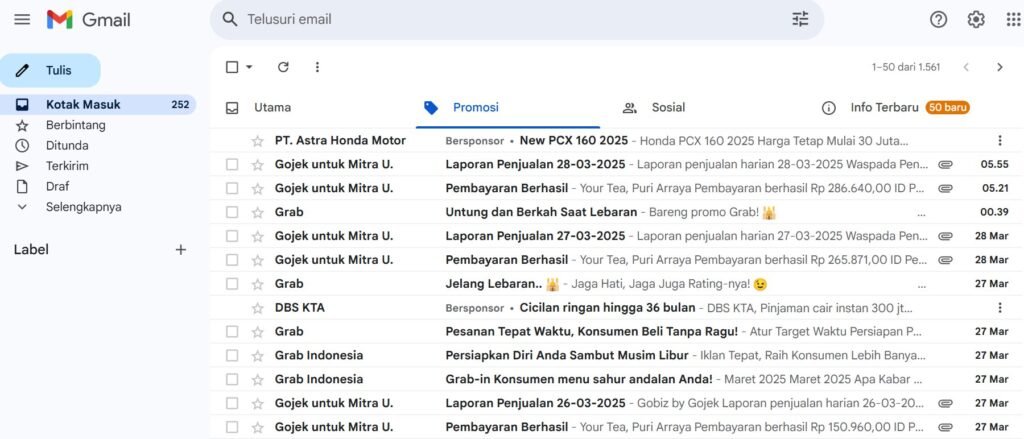Click attachment icon on Laporan Penjualan 26-03-2025
The image size is (1024, 439).
(945, 403)
